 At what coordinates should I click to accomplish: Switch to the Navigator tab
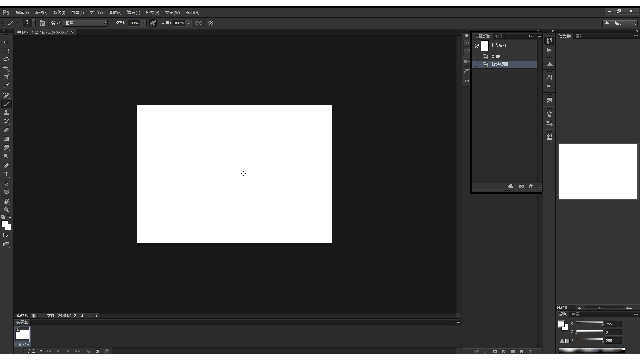click(x=565, y=36)
